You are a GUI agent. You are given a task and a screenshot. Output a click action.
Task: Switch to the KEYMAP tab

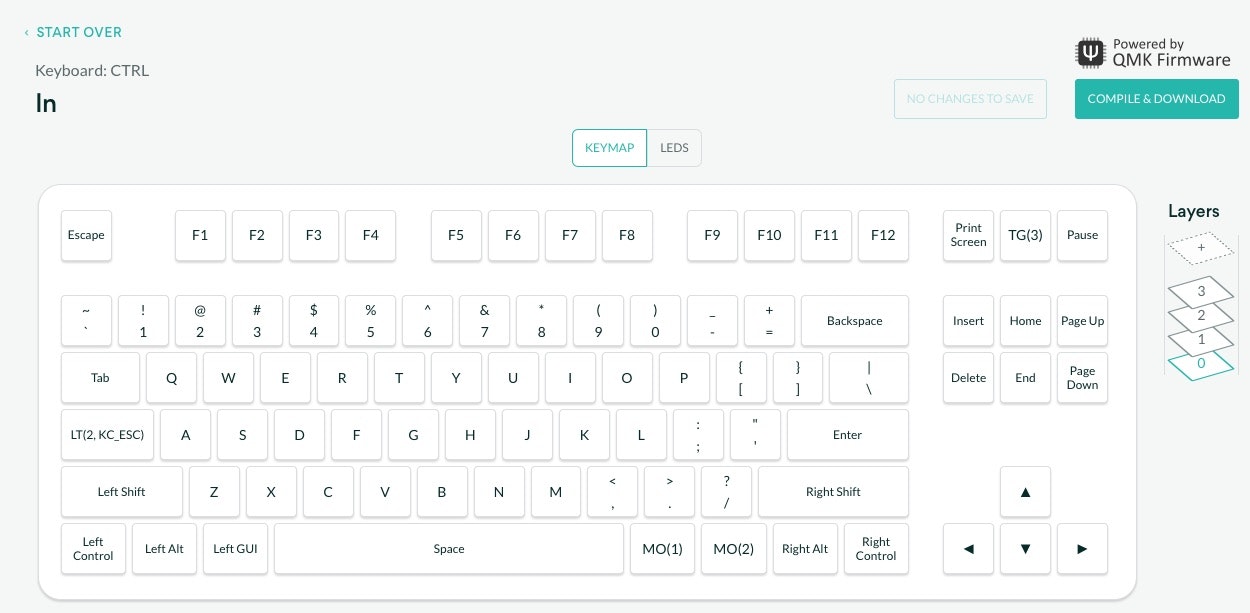tap(609, 148)
